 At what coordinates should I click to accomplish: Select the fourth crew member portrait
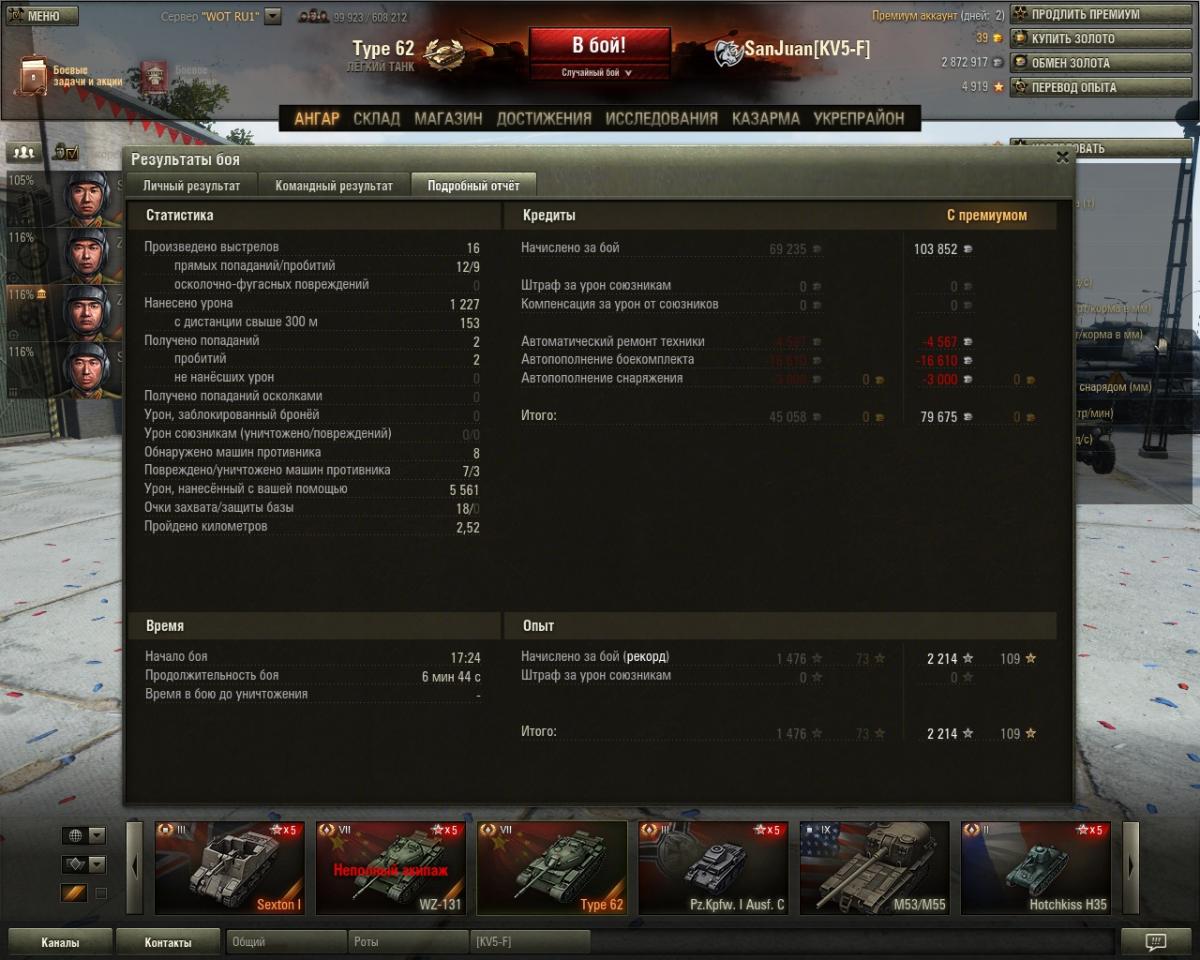[87, 369]
